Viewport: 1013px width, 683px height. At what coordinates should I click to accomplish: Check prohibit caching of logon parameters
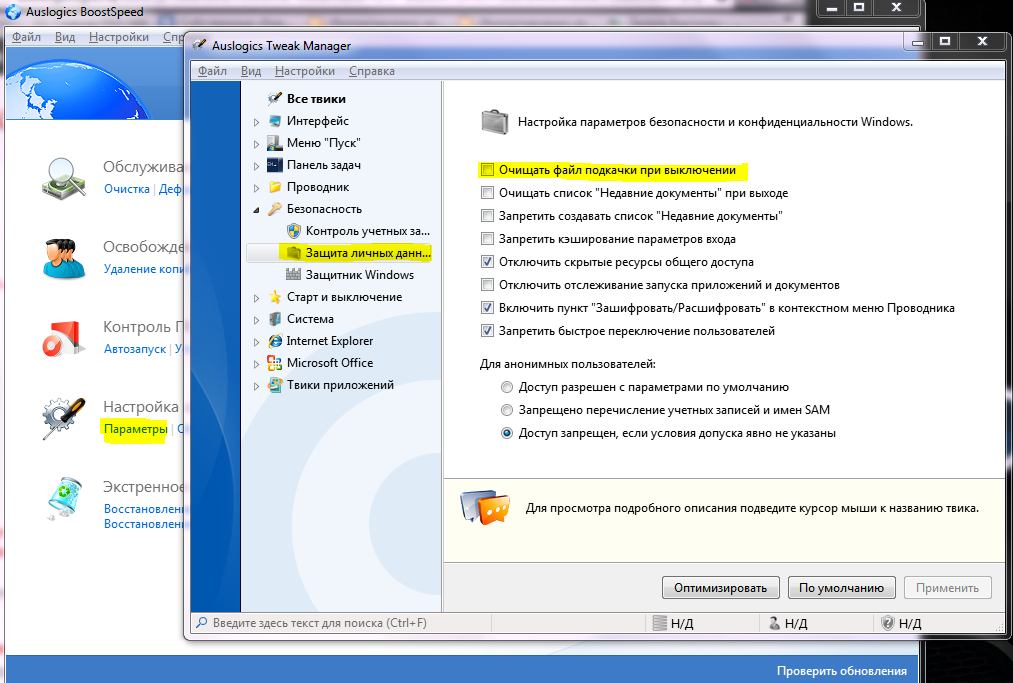[487, 239]
